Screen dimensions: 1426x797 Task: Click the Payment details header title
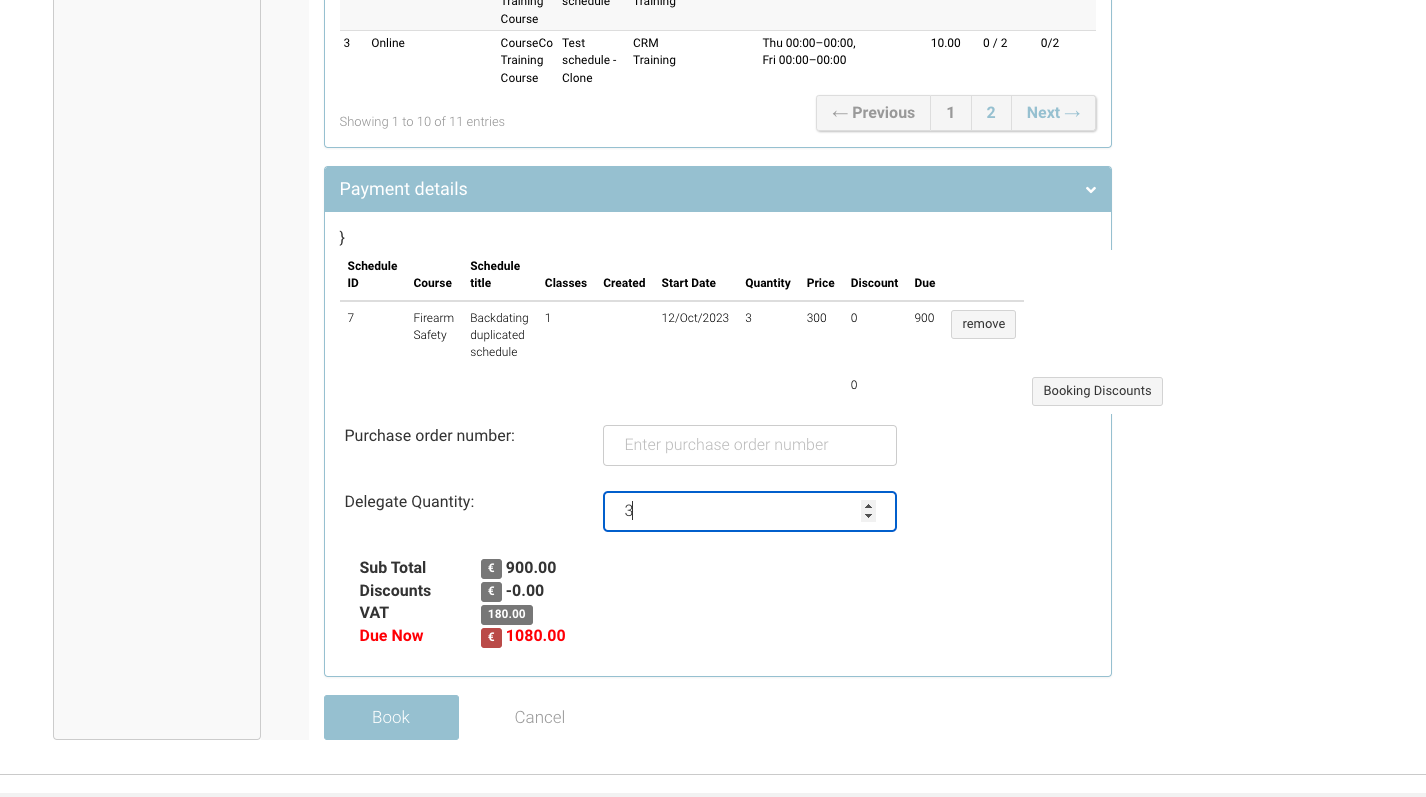point(403,189)
